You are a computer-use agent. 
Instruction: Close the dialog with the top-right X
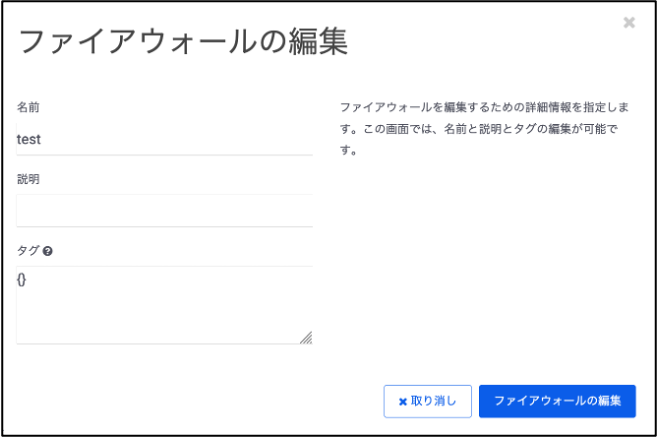629,22
